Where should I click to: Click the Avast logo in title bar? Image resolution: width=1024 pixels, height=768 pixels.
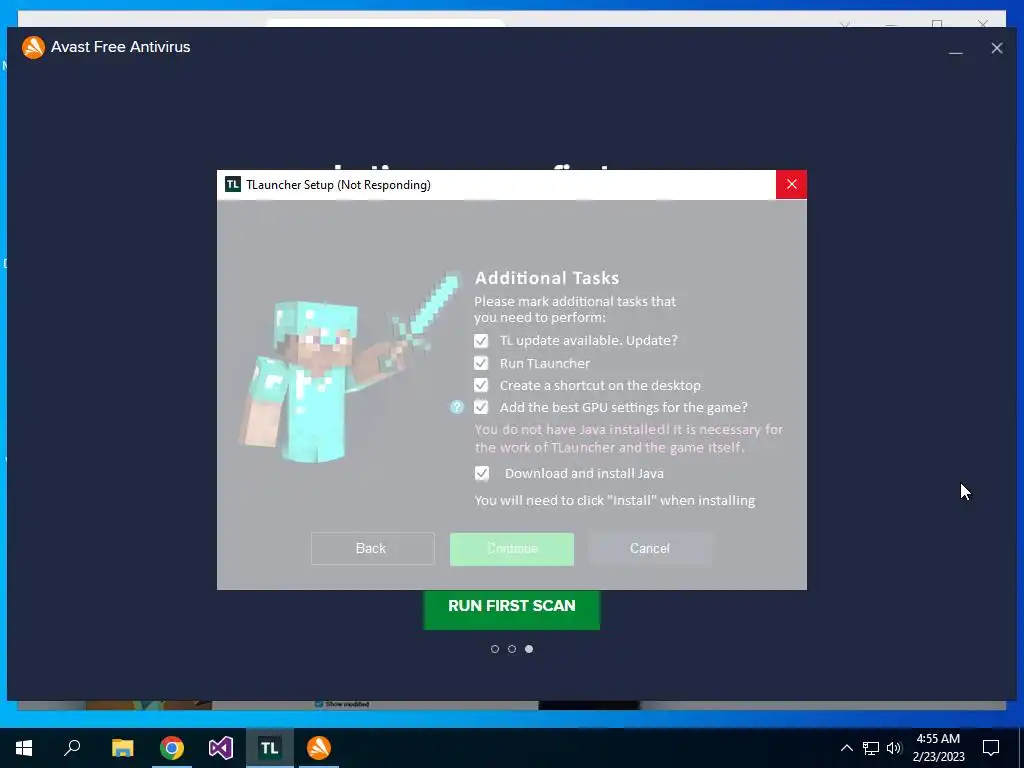pos(33,47)
